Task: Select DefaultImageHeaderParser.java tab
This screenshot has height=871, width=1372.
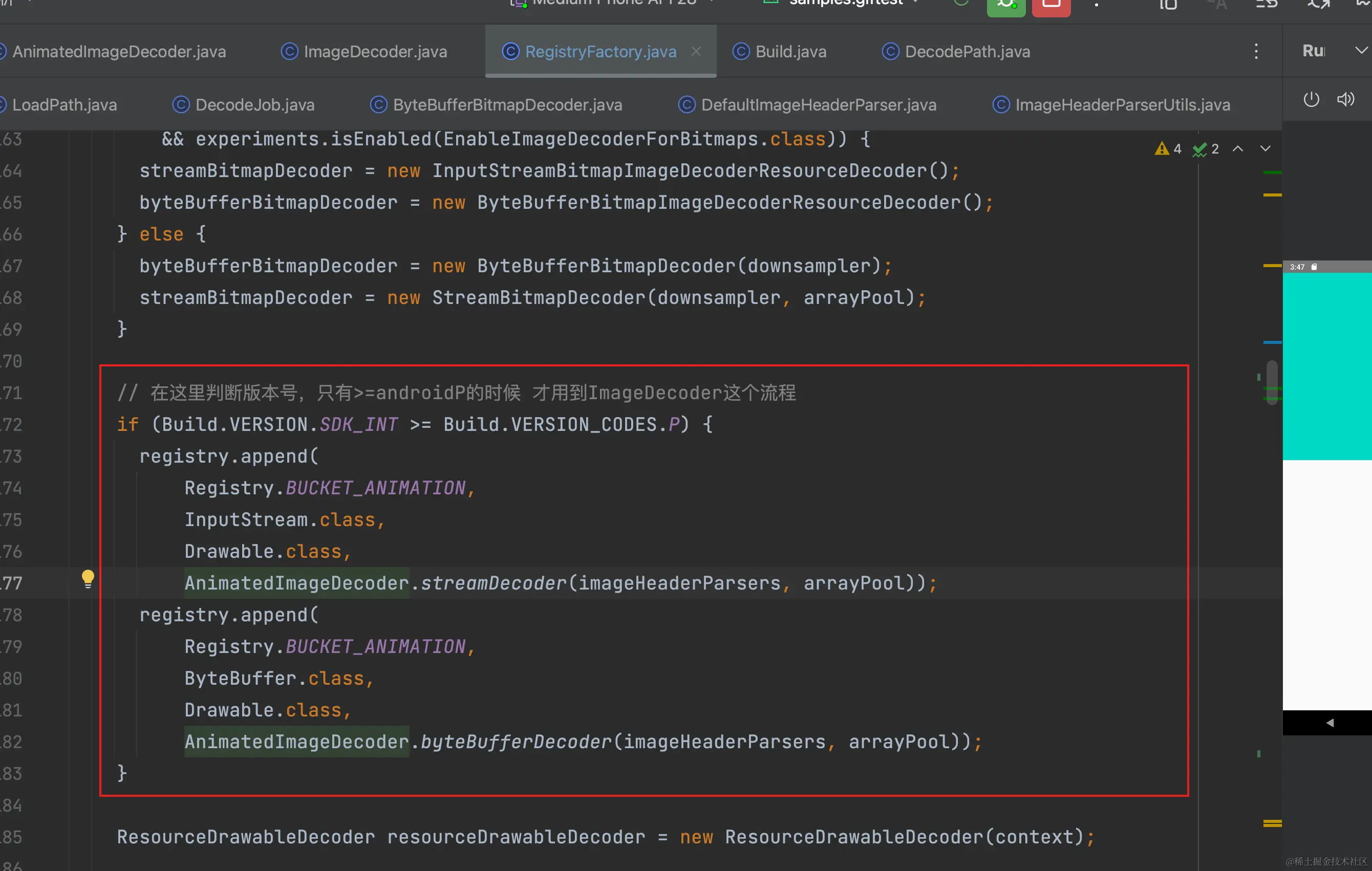Action: pos(818,105)
